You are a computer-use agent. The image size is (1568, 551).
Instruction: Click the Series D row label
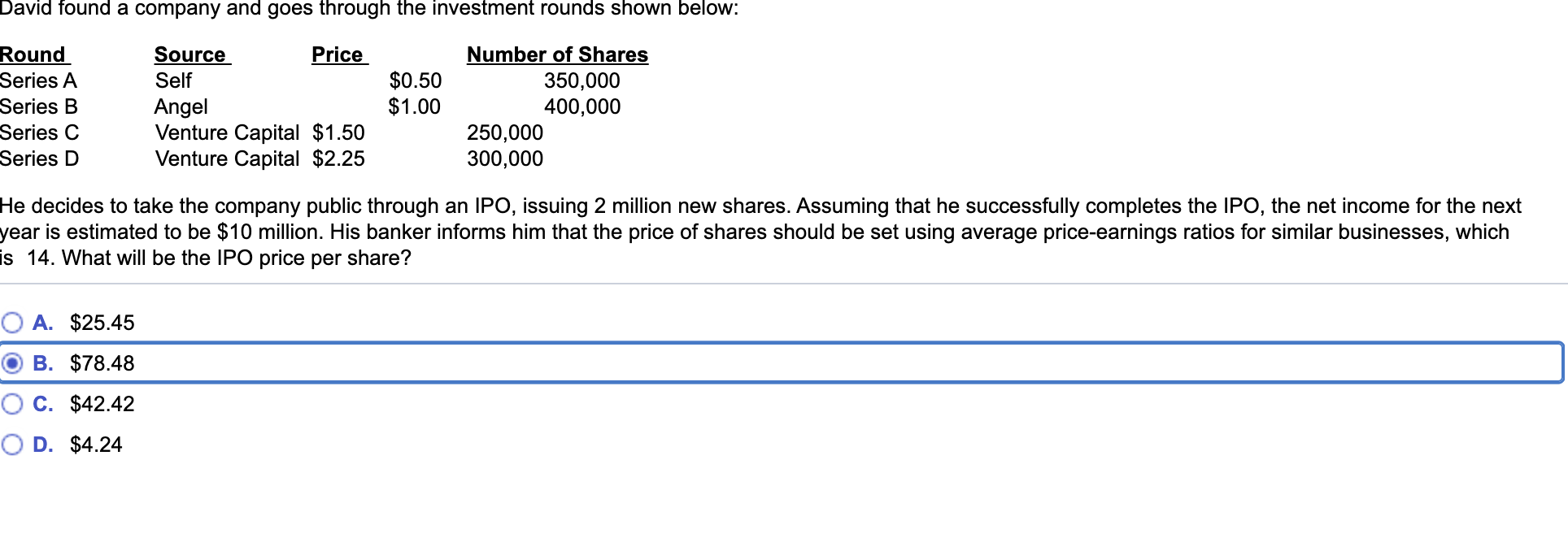pos(38,159)
